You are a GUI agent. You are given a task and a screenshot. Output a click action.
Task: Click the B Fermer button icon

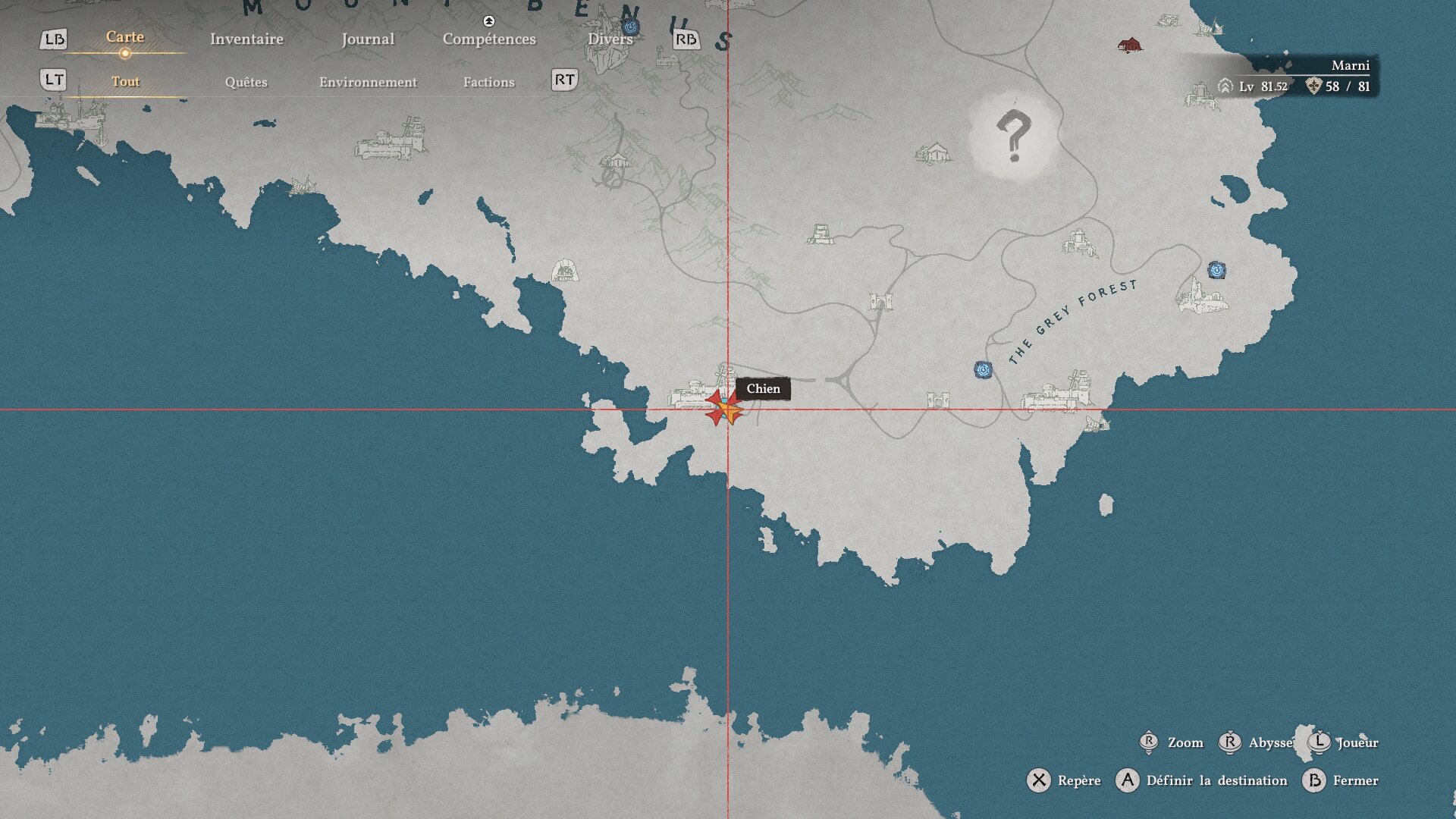coord(1313,780)
